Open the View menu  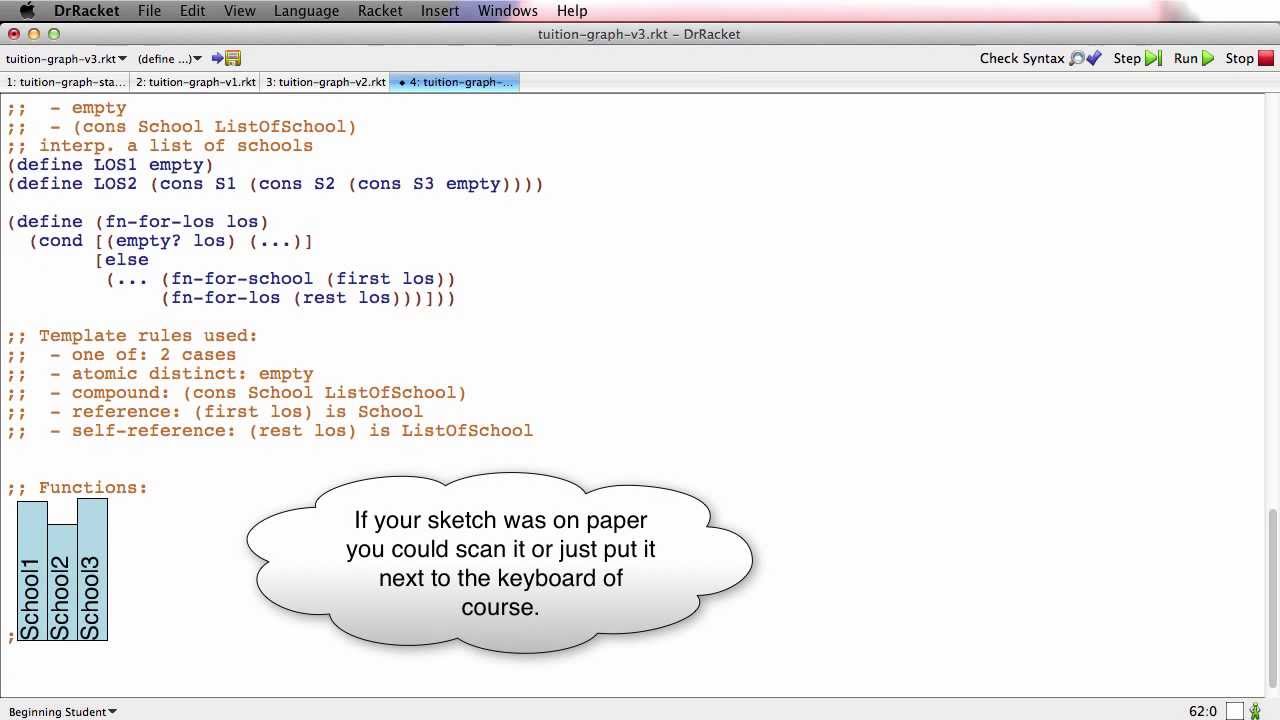[240, 11]
